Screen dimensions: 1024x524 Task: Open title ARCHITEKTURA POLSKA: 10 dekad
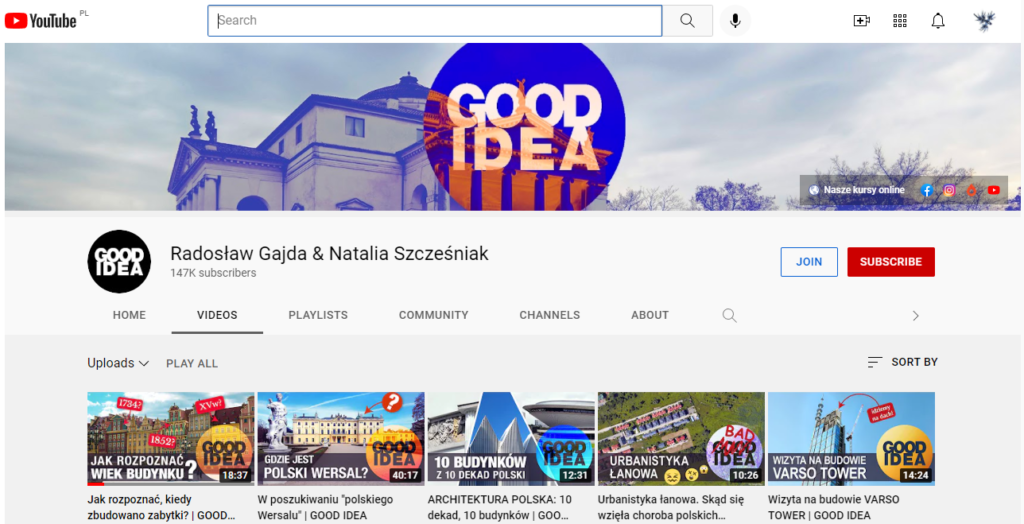point(500,507)
